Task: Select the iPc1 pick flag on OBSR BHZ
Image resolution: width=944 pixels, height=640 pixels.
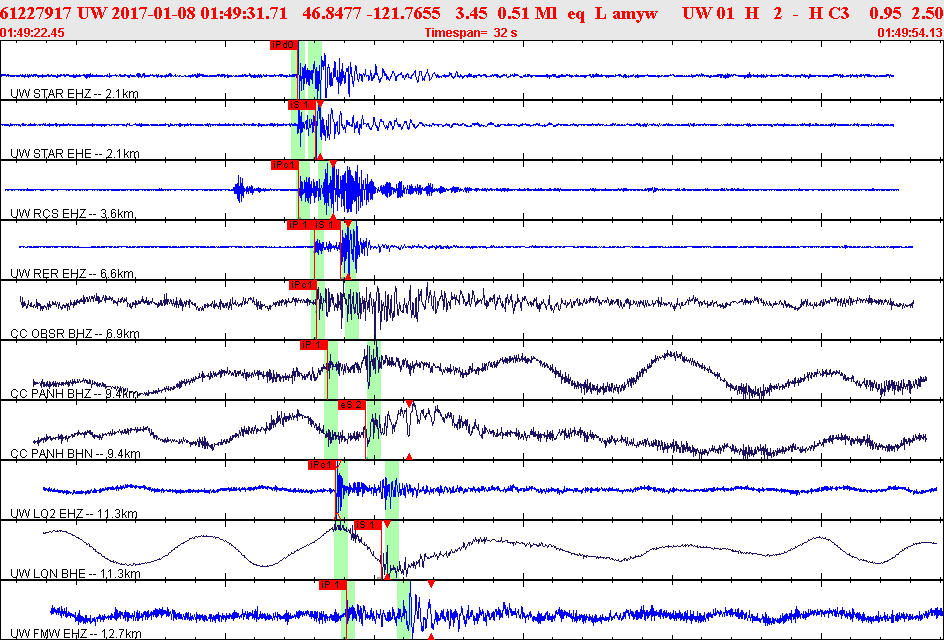Action: pyautogui.click(x=303, y=285)
